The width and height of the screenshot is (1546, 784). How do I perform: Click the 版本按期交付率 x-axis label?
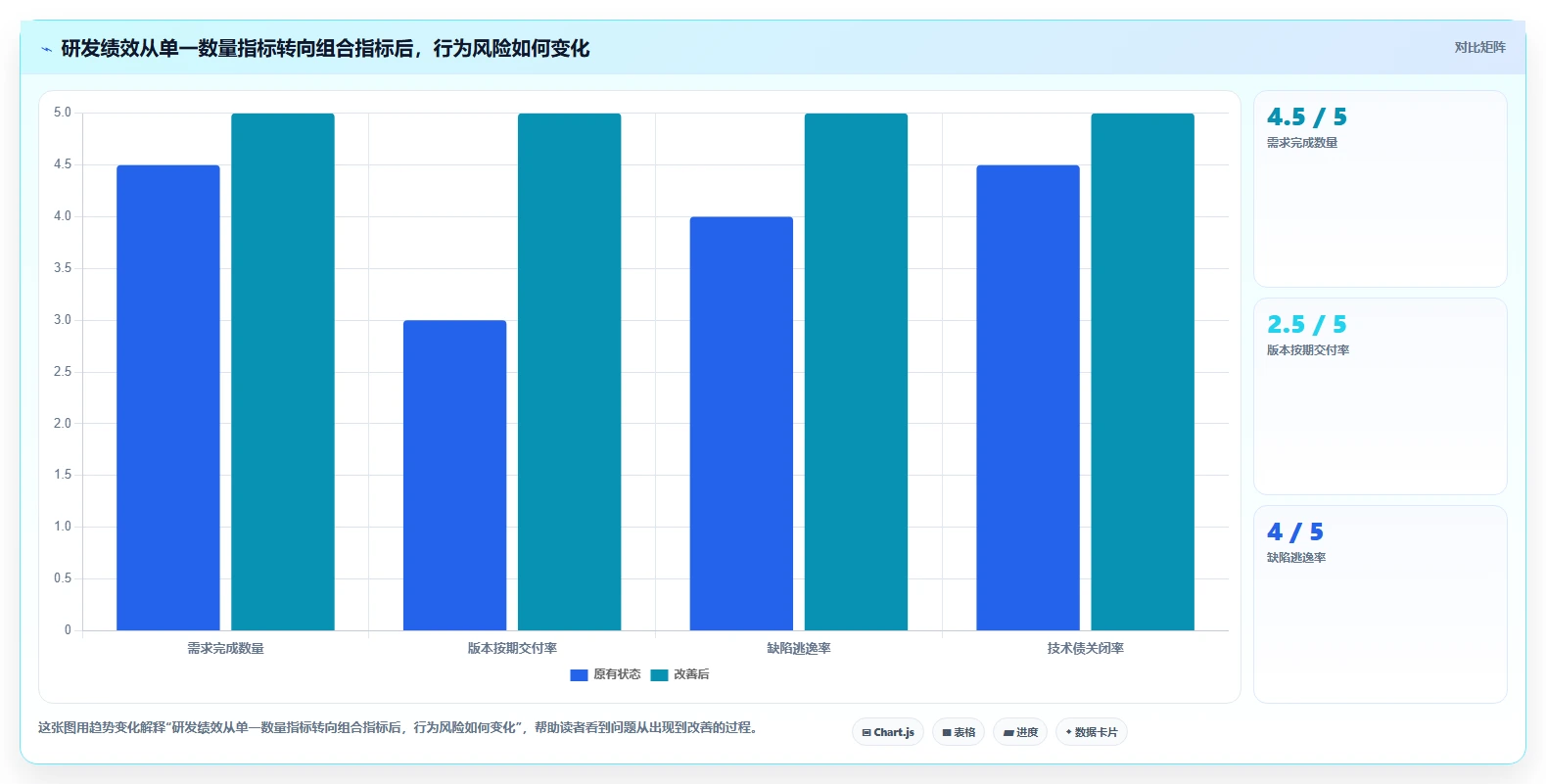tap(512, 648)
